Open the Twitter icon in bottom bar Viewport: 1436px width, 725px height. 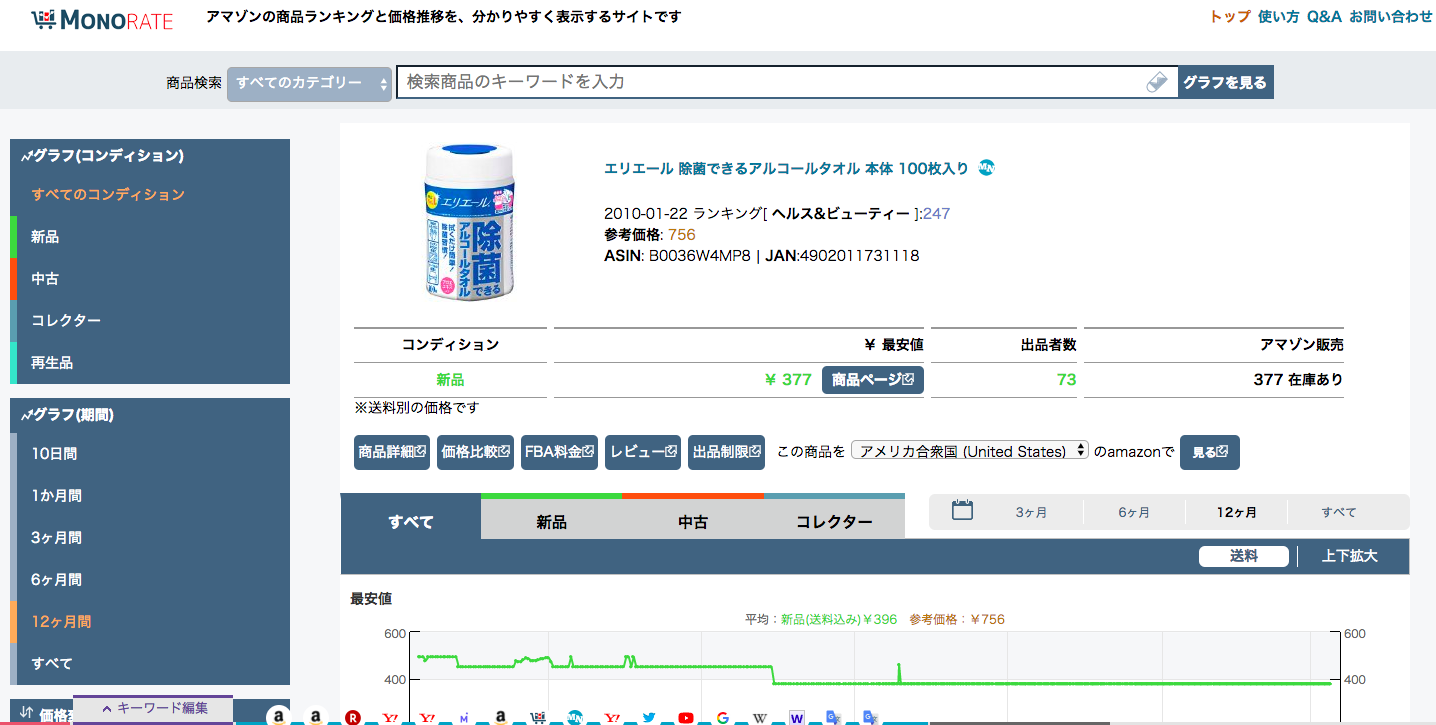tap(649, 717)
